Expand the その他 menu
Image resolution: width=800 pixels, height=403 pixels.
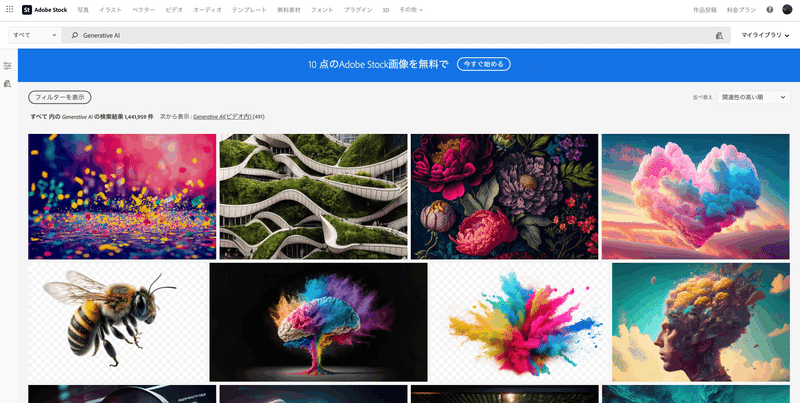click(411, 10)
